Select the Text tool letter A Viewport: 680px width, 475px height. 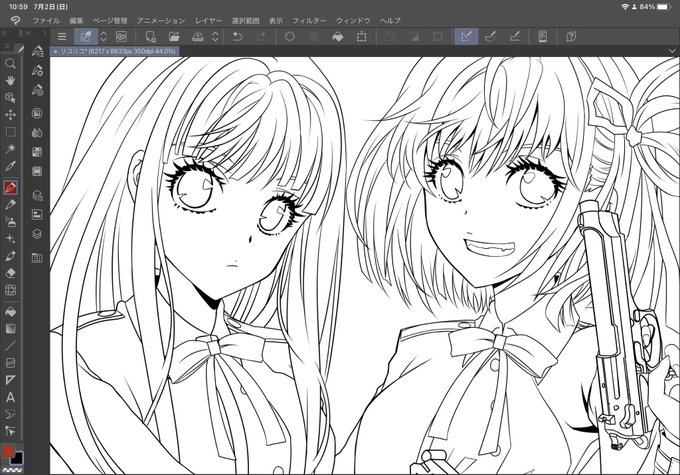pyautogui.click(x=10, y=397)
